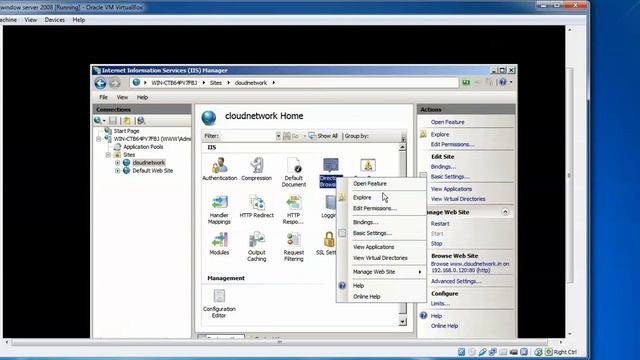Choose View Virtual Directories from context menu
The width and height of the screenshot is (640, 360).
point(381,258)
